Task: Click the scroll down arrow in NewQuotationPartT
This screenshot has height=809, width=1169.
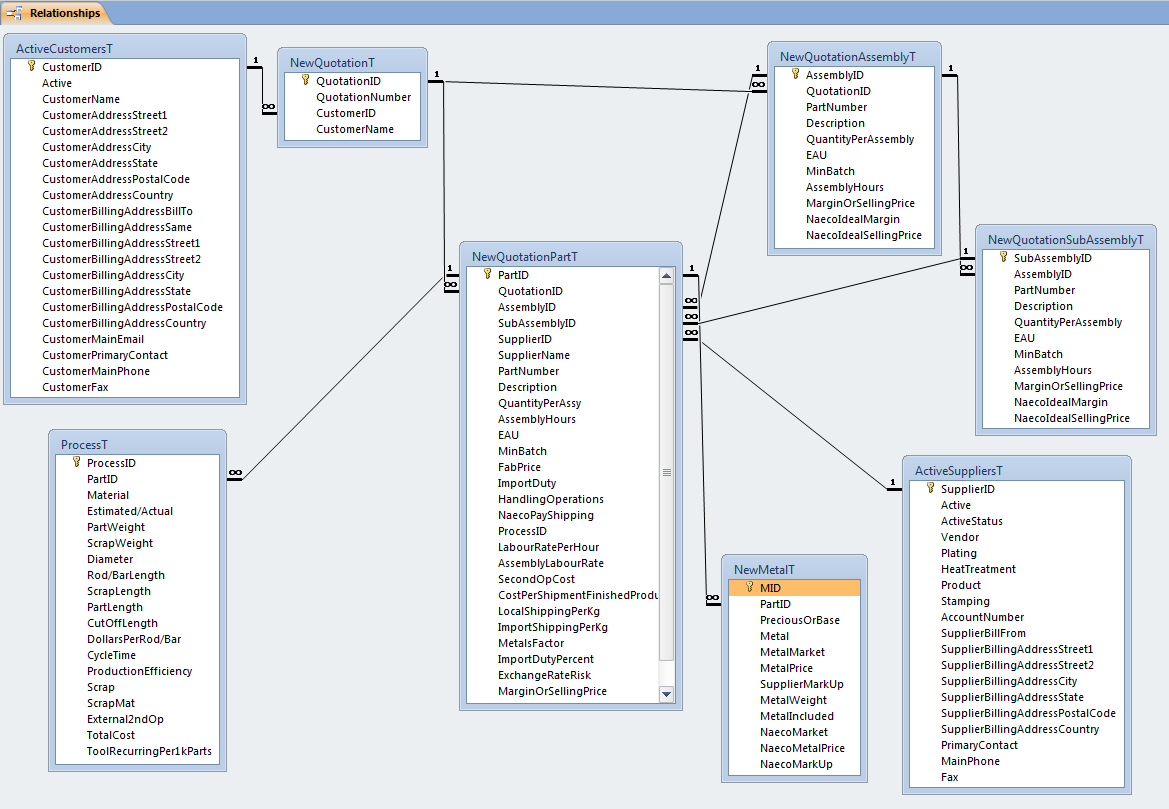Action: [x=667, y=694]
